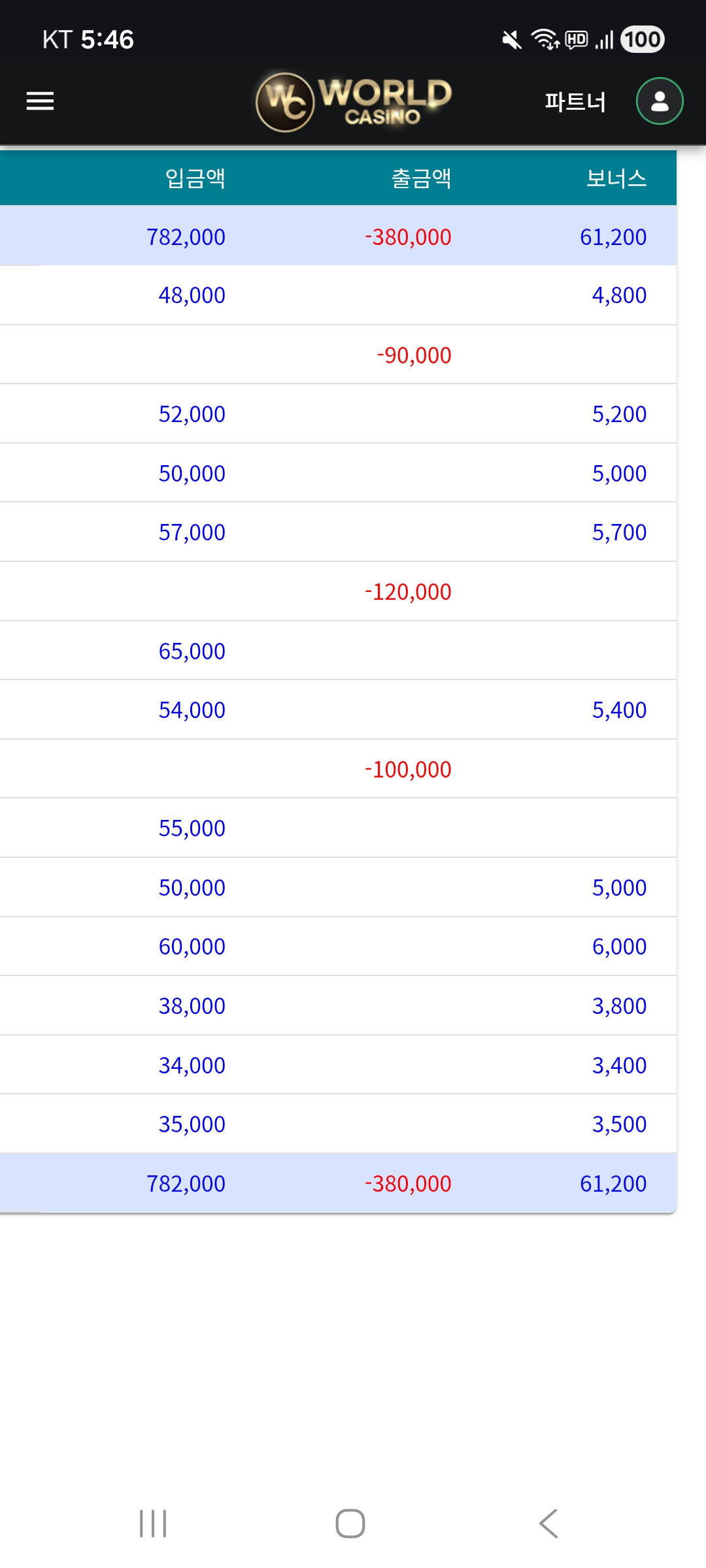This screenshot has height=1568, width=706.
Task: Tap the battery 100 indicator
Action: click(x=642, y=40)
